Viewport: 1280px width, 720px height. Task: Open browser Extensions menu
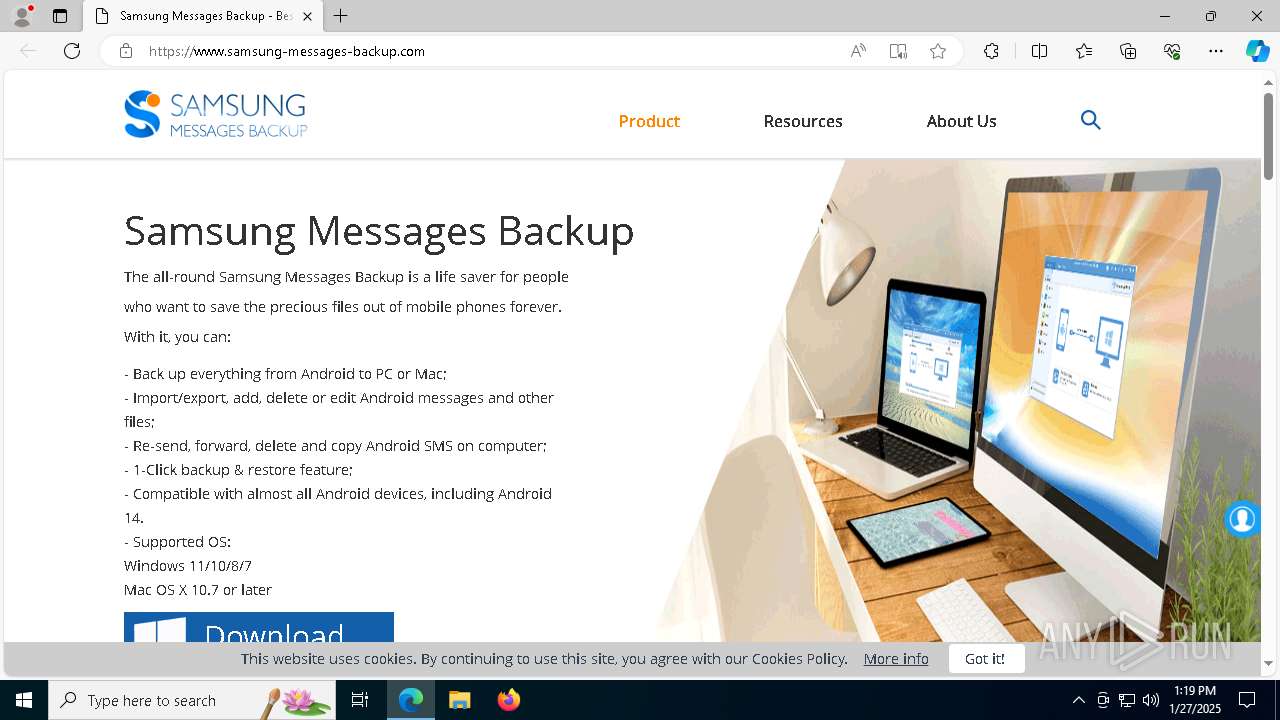(x=991, y=51)
